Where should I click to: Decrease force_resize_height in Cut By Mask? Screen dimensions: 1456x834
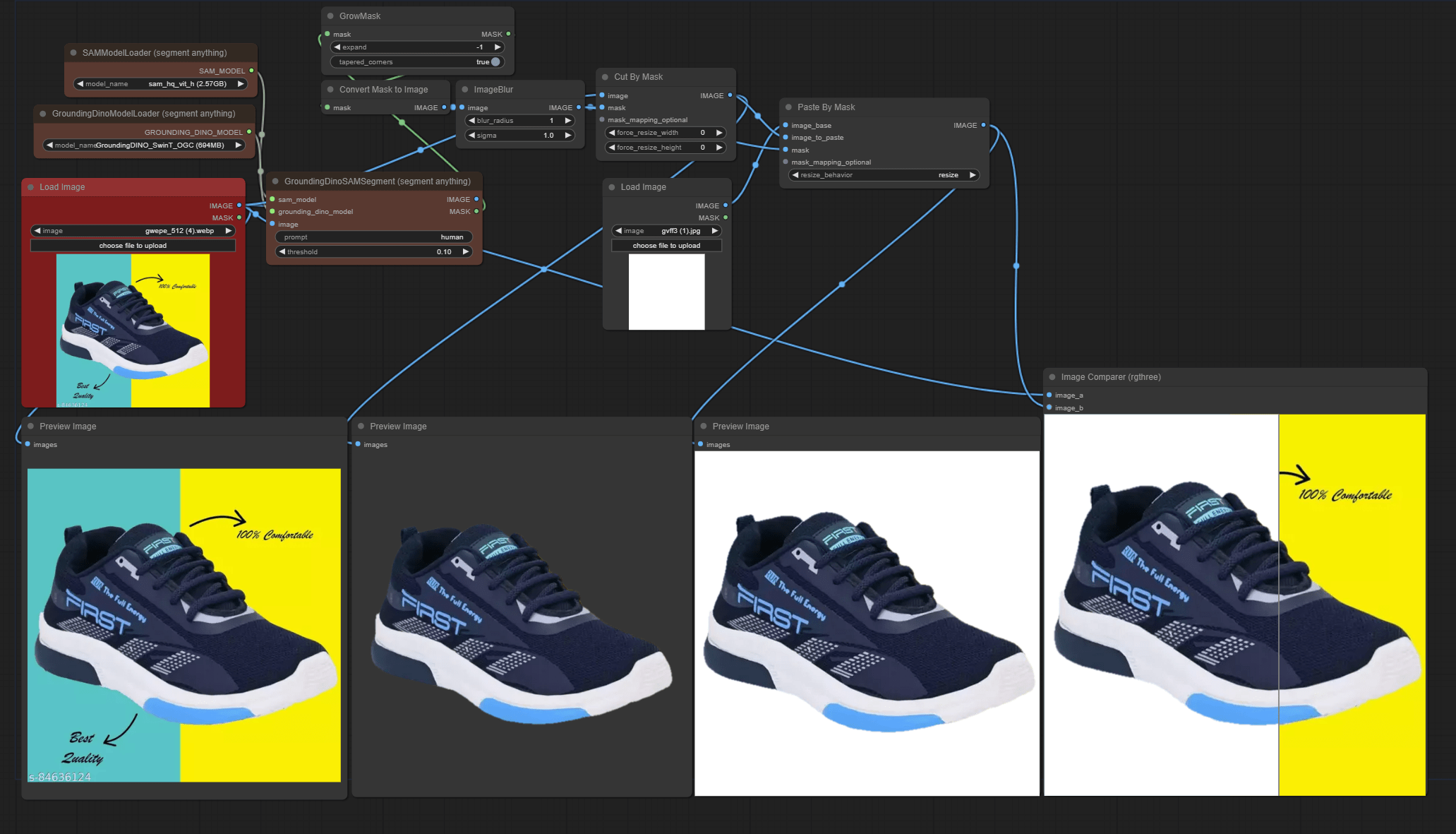pos(612,148)
